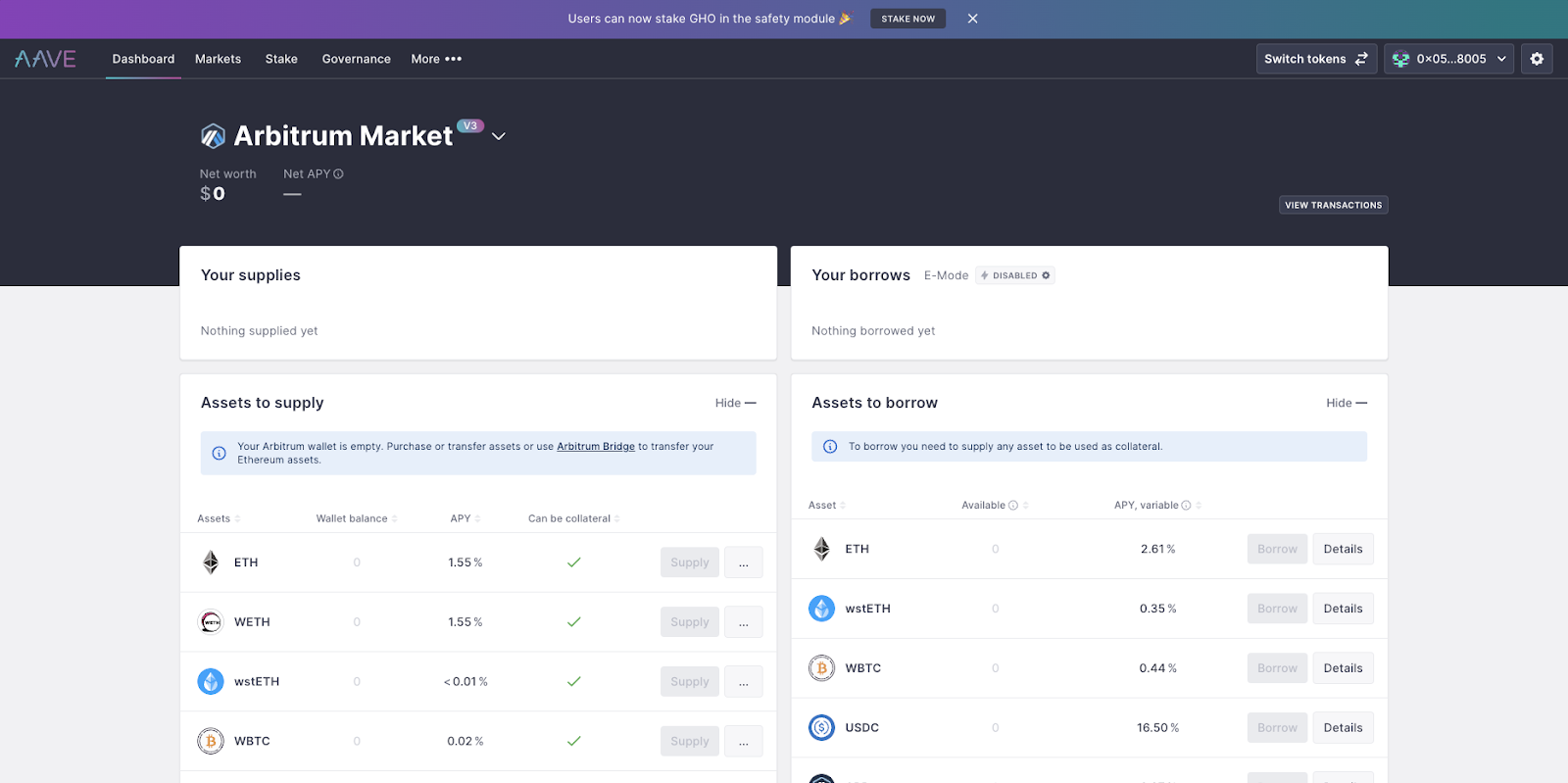Click the wallet avatar icon
This screenshot has width=1568, height=783.
[x=1400, y=59]
